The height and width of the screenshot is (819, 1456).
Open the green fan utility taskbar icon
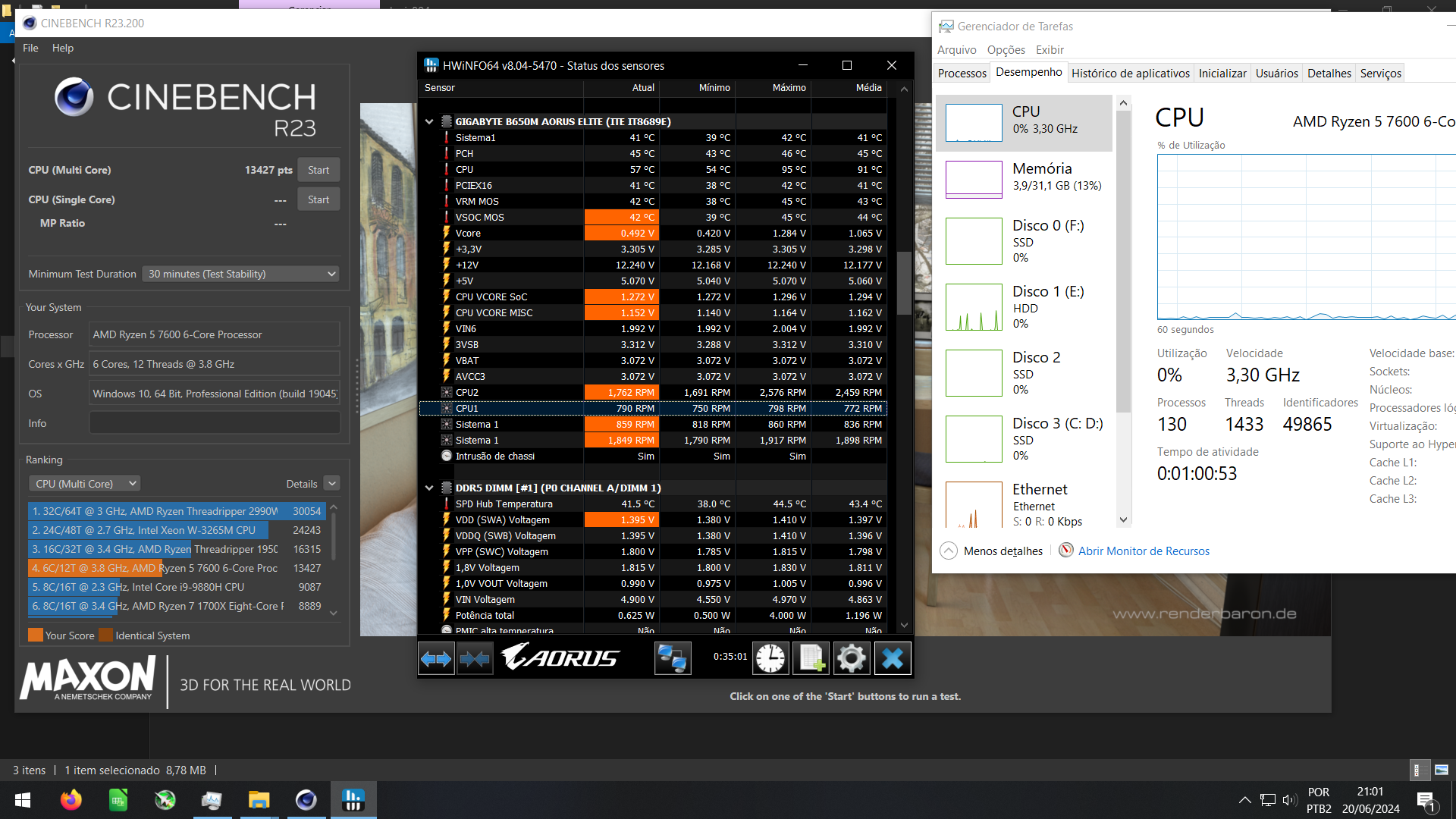pyautogui.click(x=165, y=800)
